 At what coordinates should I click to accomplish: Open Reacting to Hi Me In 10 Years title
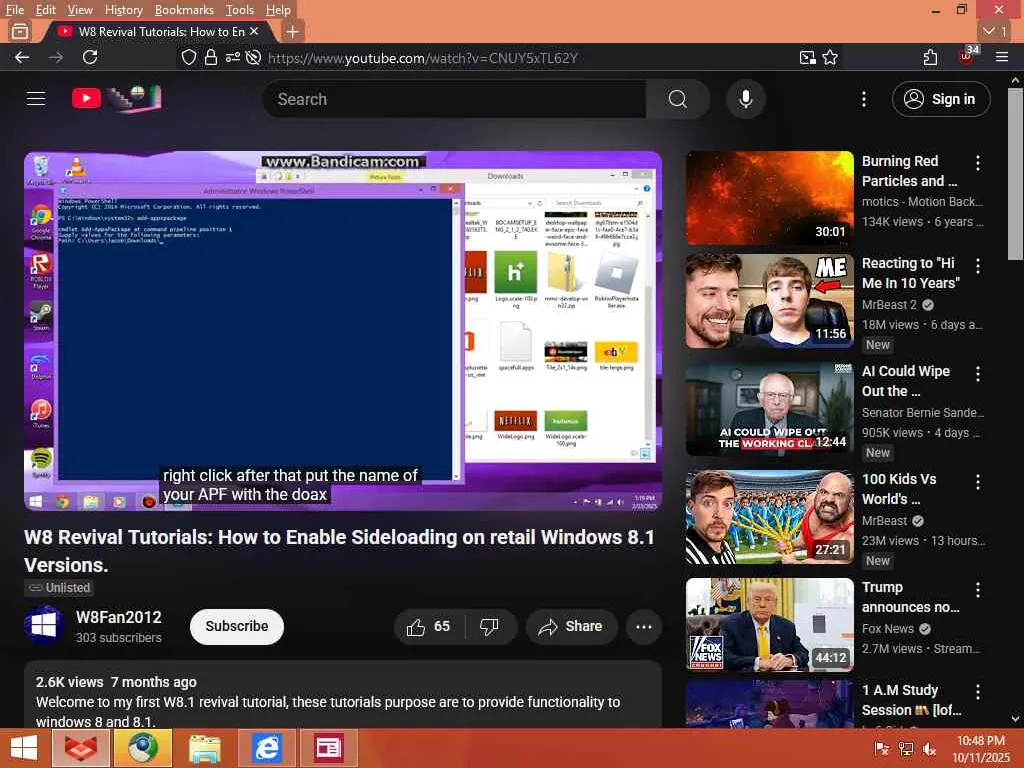click(x=910, y=273)
